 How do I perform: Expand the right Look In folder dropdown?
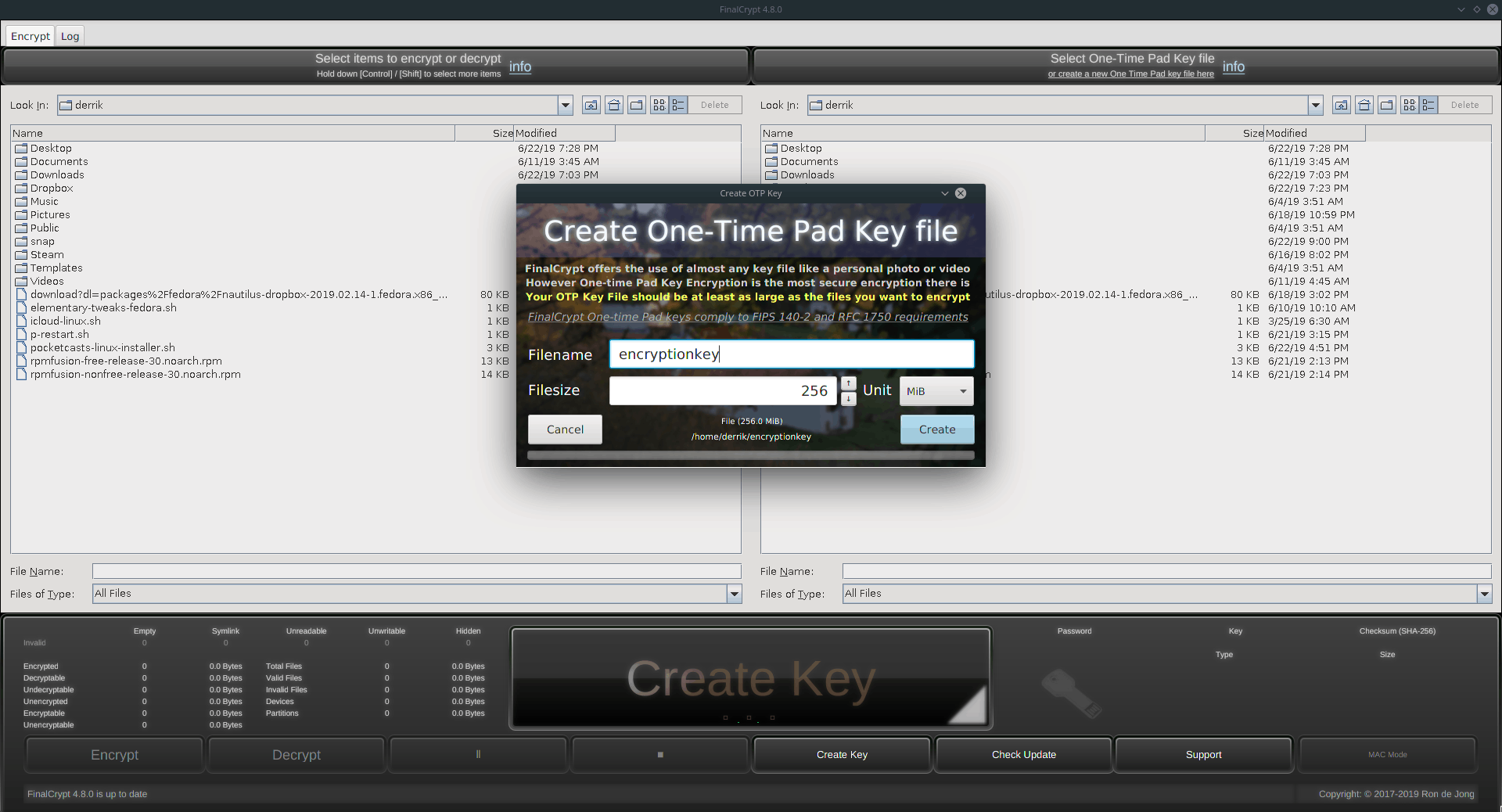tap(1316, 105)
